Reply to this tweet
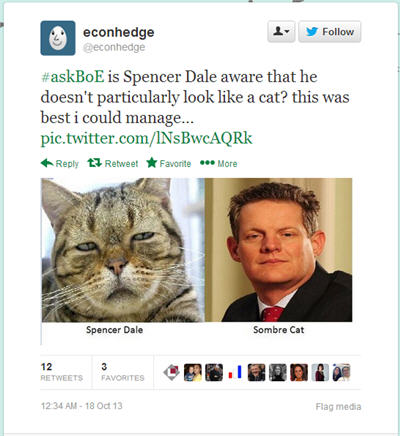The width and height of the screenshot is (400, 436). click(x=60, y=163)
